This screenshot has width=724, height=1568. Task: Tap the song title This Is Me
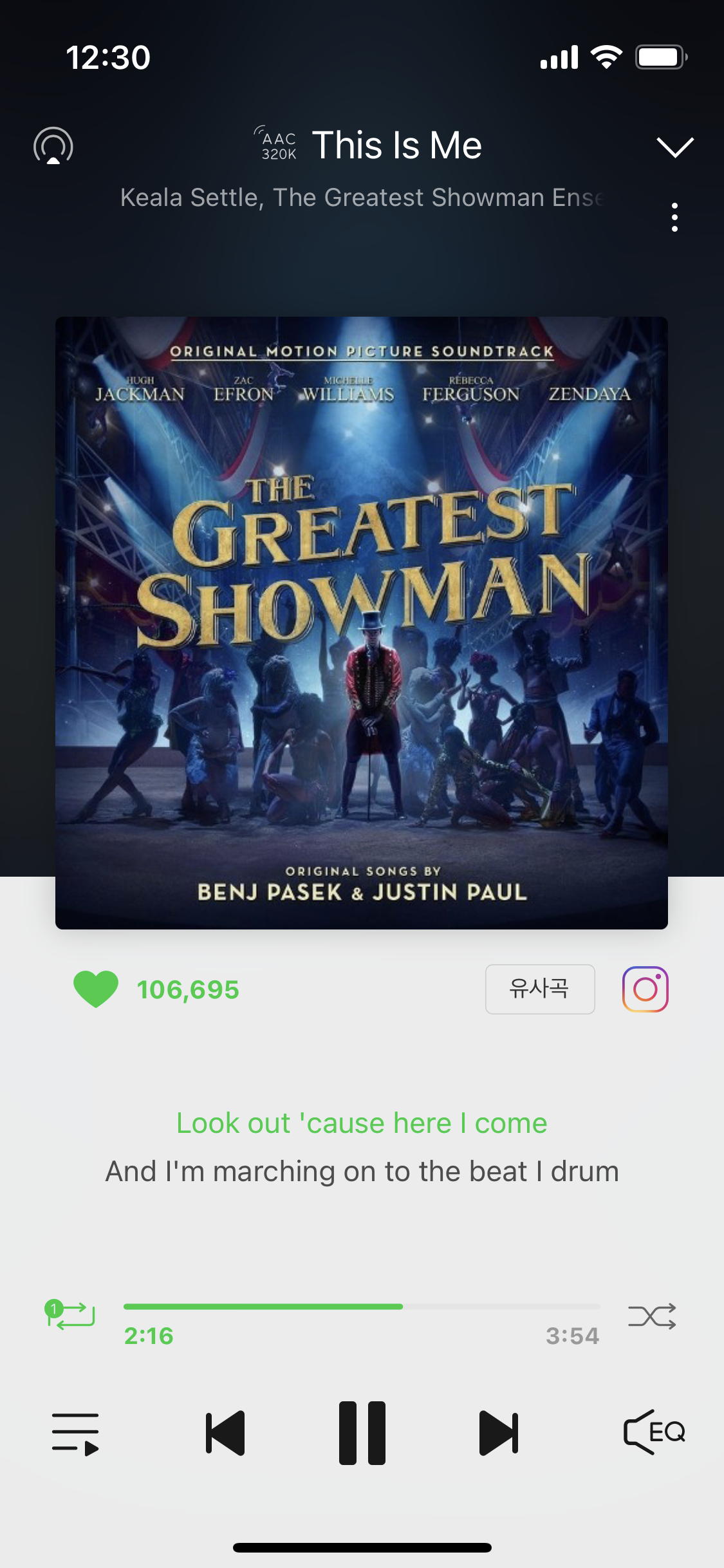397,145
